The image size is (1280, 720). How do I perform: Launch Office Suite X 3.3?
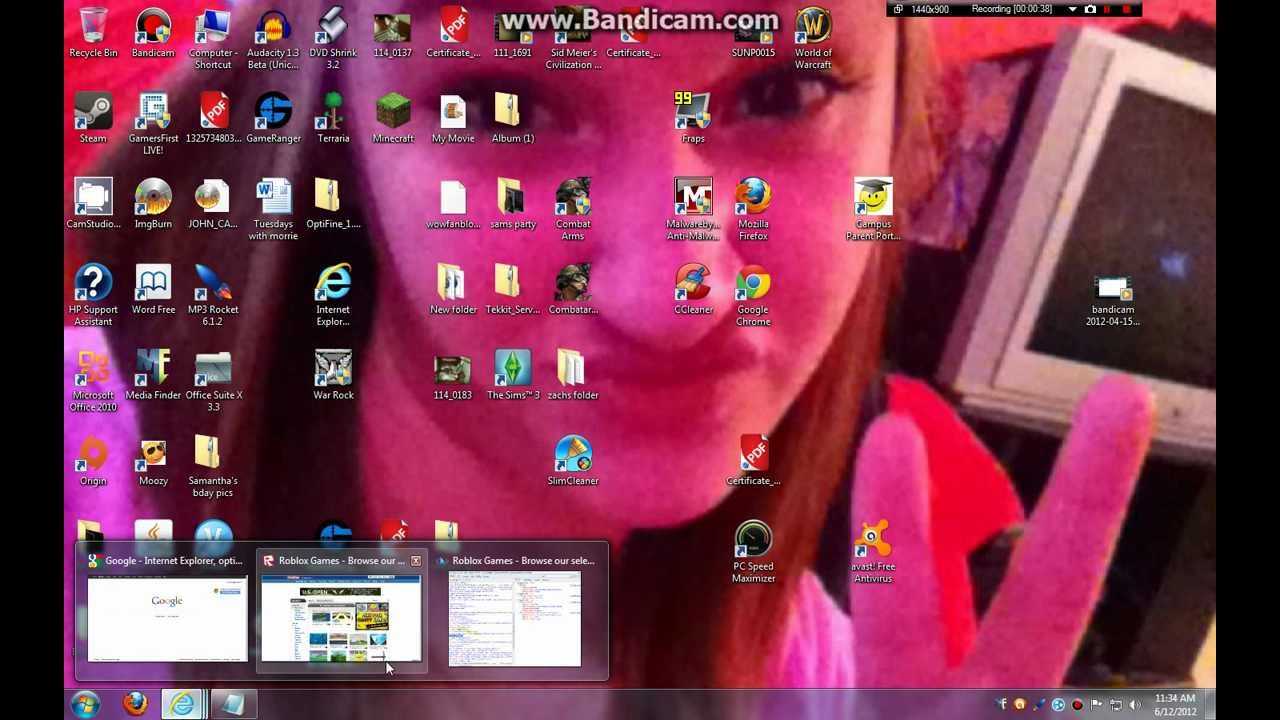tap(213, 381)
